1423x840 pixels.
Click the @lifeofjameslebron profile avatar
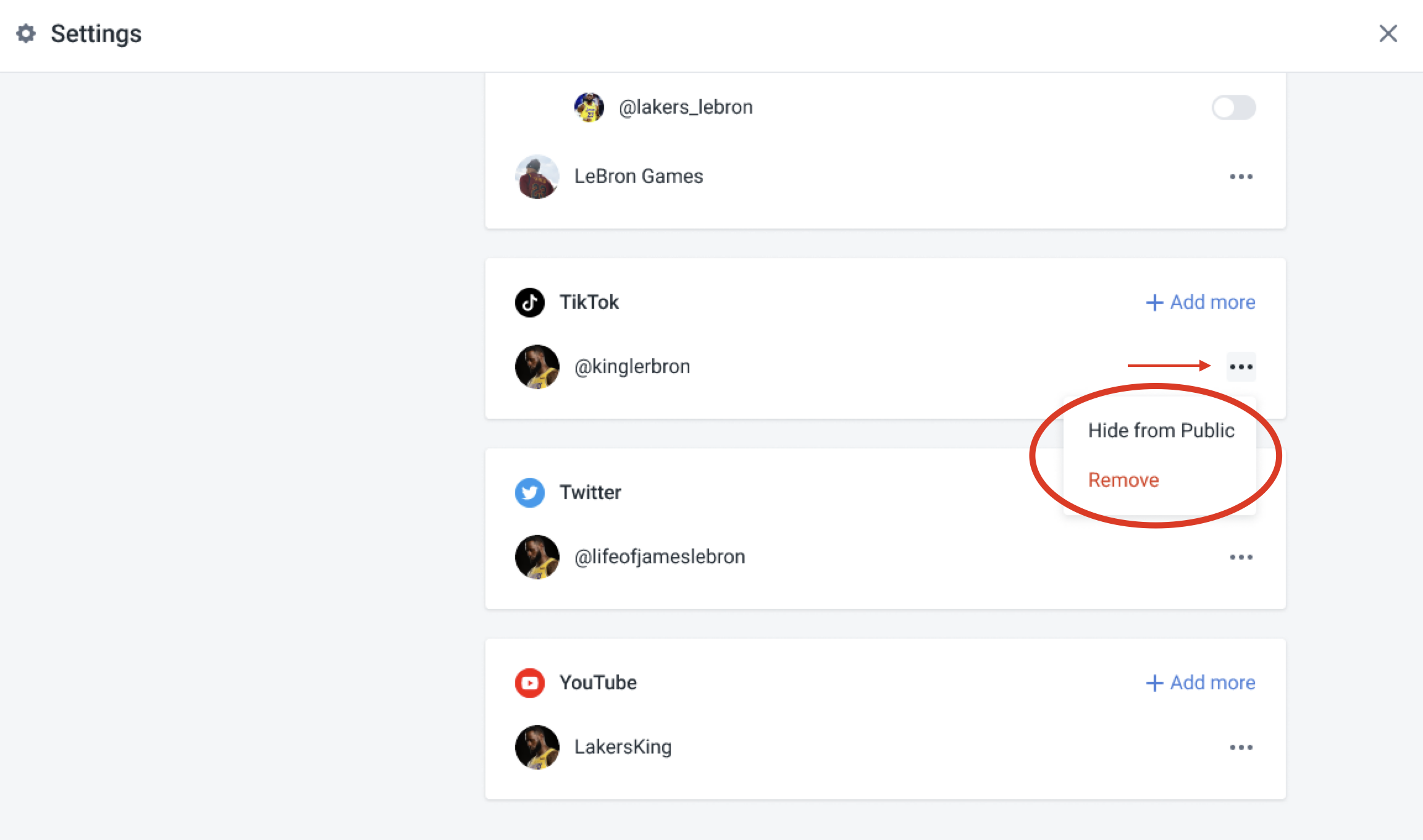(537, 556)
